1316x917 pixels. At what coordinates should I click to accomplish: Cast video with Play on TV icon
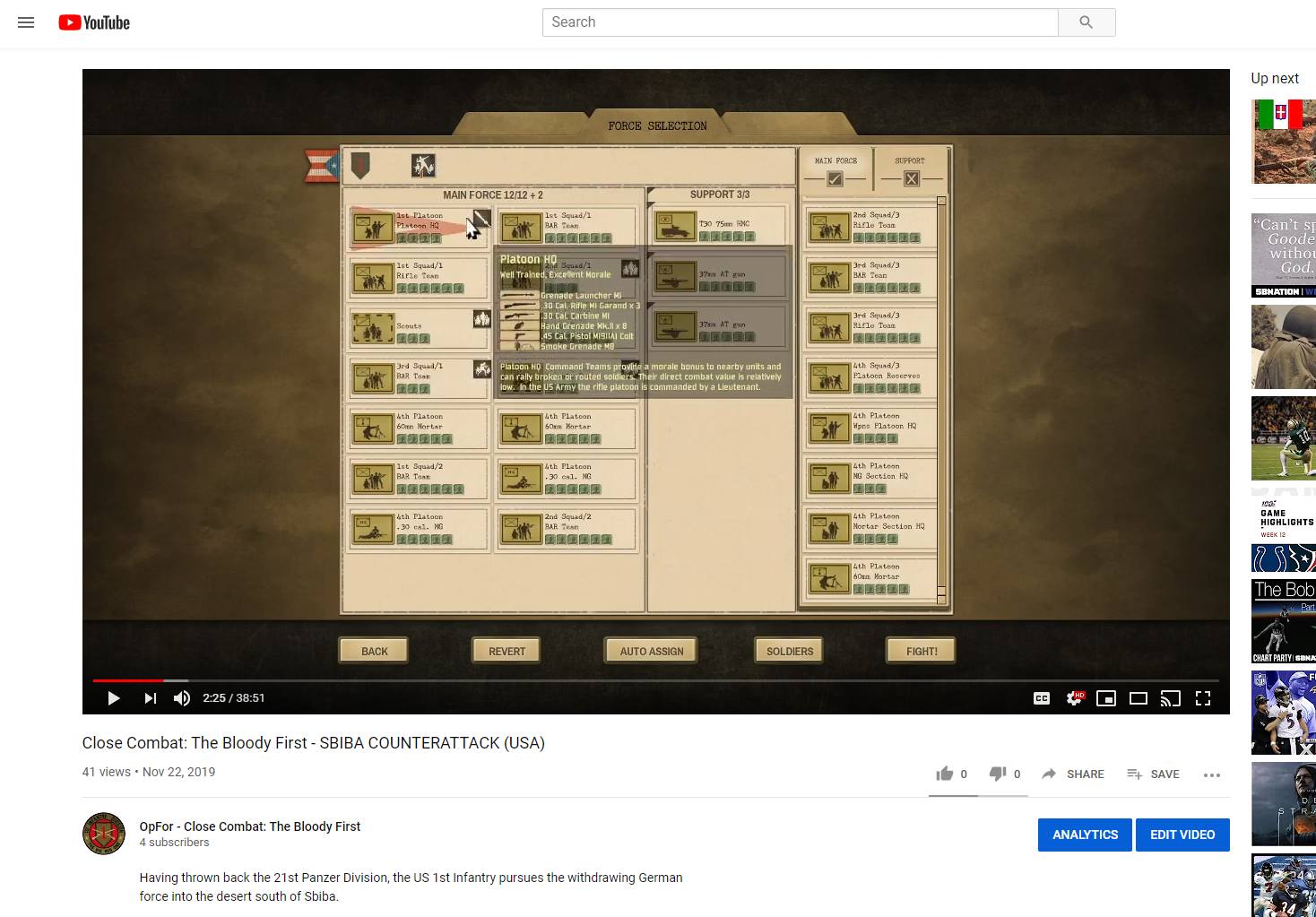(1171, 698)
